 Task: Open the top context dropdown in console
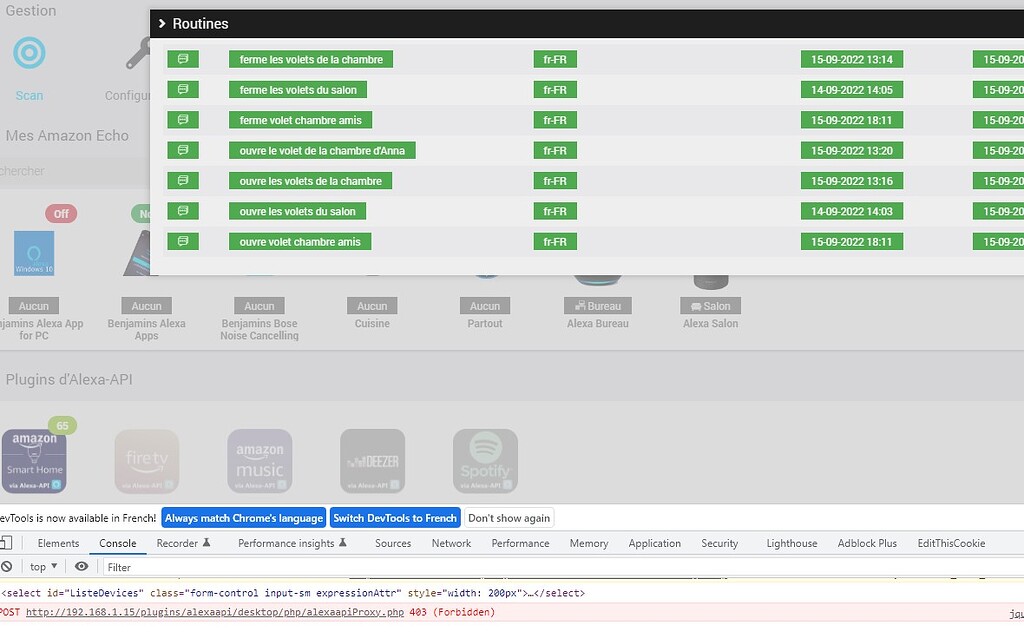pos(43,567)
